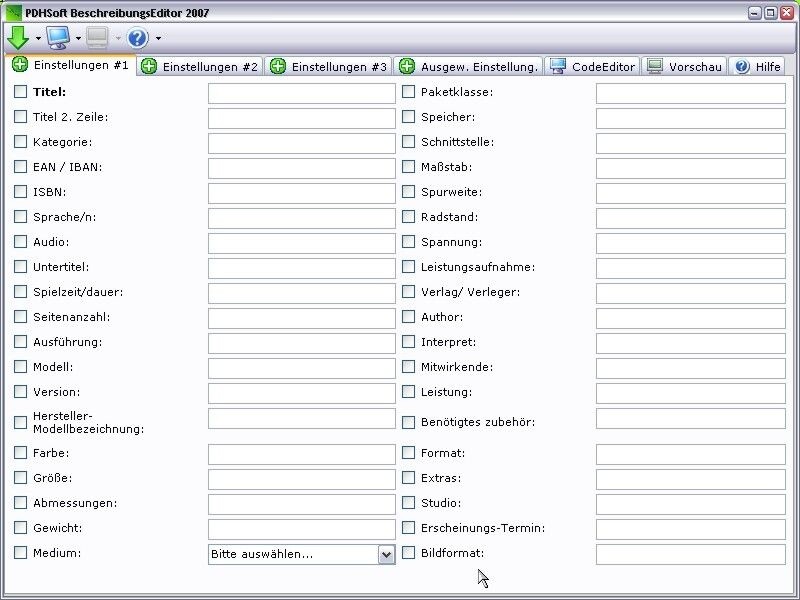Screen dimensions: 800x600
Task: Enable the Titel checkbox
Action: [x=20, y=91]
